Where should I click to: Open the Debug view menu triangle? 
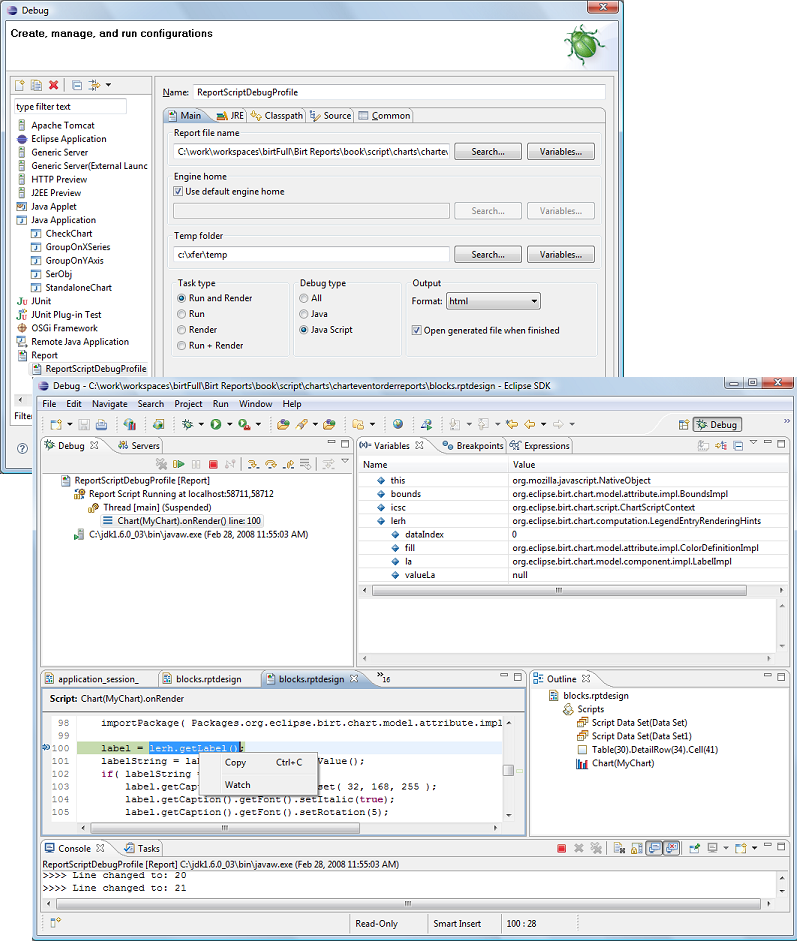(345, 462)
